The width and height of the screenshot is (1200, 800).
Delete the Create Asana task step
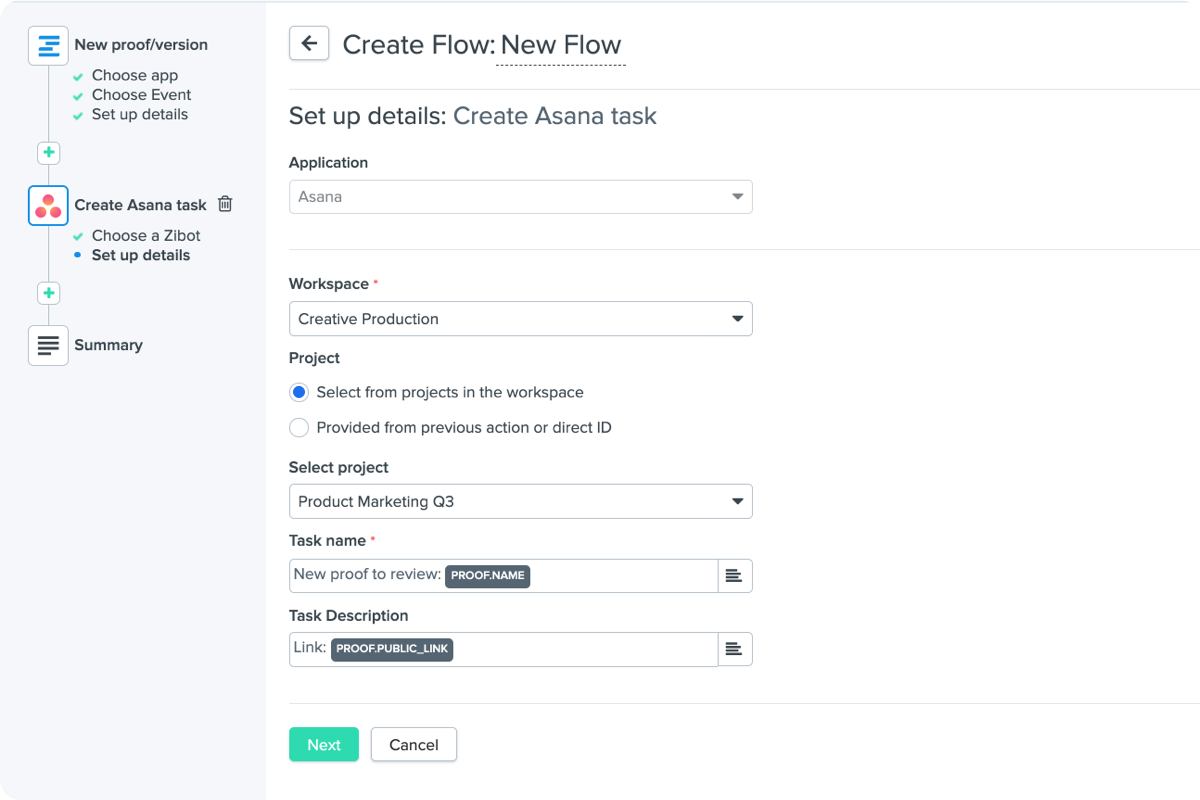[225, 204]
